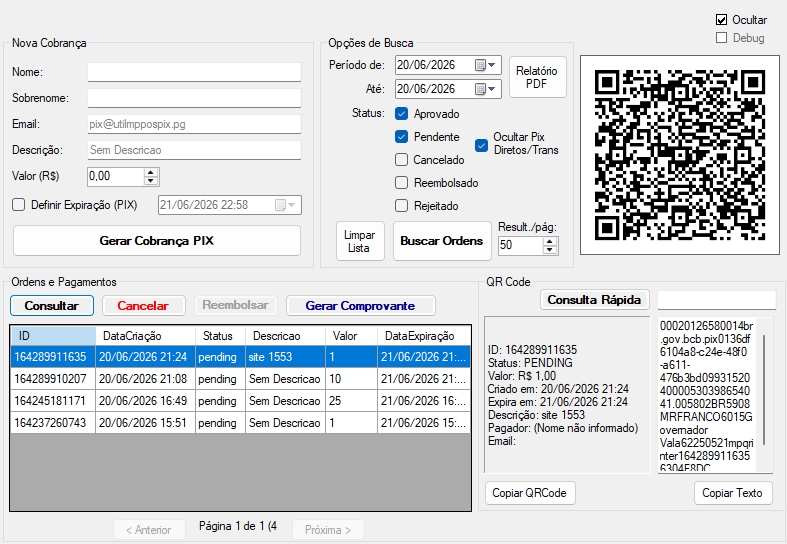Sort by DataExpiração column header
787x544 pixels.
tap(424, 336)
